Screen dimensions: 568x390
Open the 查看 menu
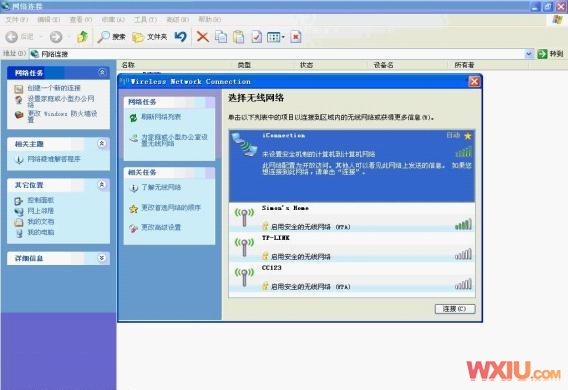pyautogui.click(x=80, y=20)
